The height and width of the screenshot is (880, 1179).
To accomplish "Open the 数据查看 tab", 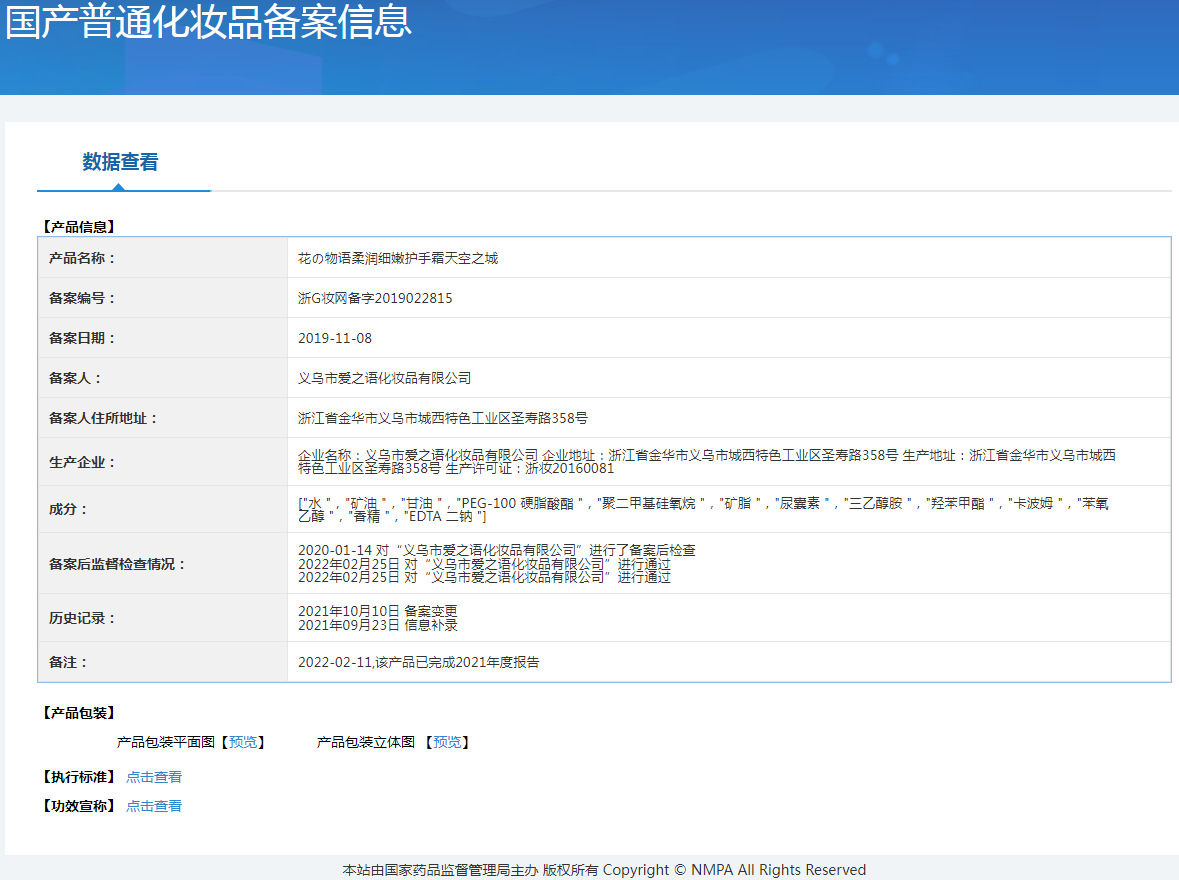I will (120, 162).
